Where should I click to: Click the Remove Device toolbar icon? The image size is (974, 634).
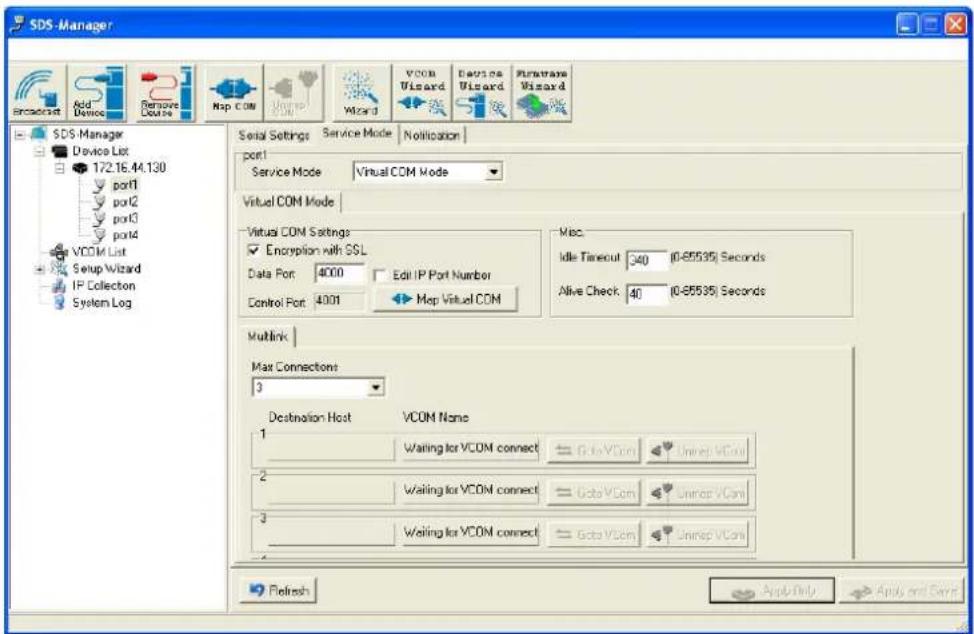point(165,93)
